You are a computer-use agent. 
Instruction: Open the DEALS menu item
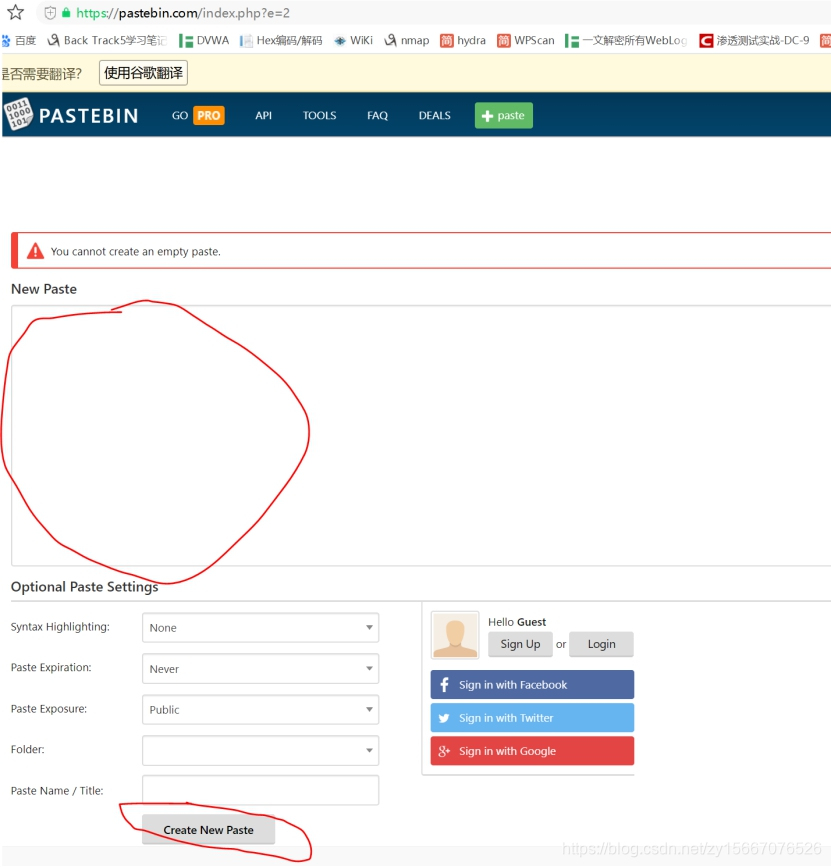[435, 116]
